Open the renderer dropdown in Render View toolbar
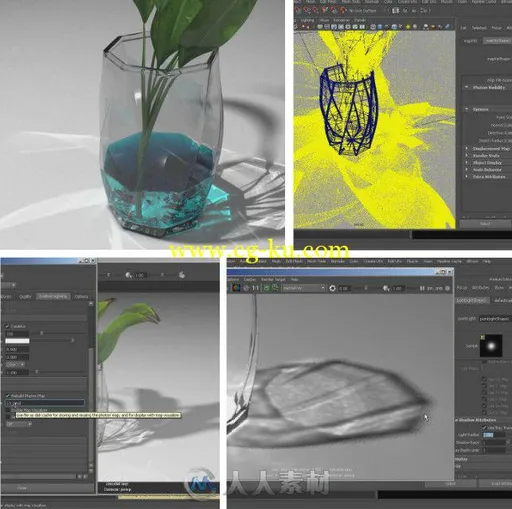The width and height of the screenshot is (512, 509). point(304,288)
